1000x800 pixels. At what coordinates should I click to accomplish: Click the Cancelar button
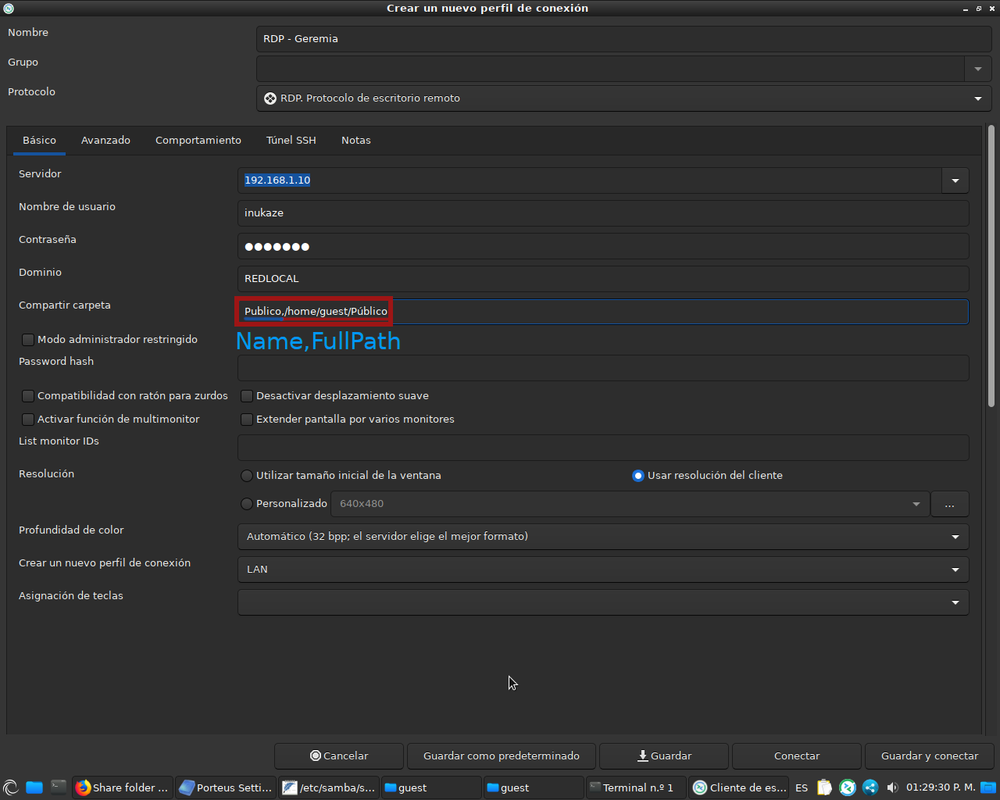(x=339, y=756)
